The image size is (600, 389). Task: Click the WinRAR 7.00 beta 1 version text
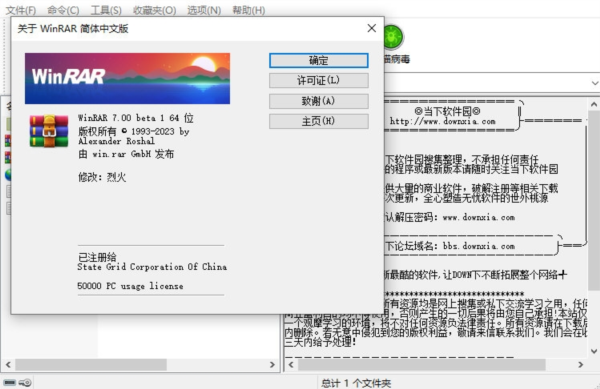pos(135,118)
